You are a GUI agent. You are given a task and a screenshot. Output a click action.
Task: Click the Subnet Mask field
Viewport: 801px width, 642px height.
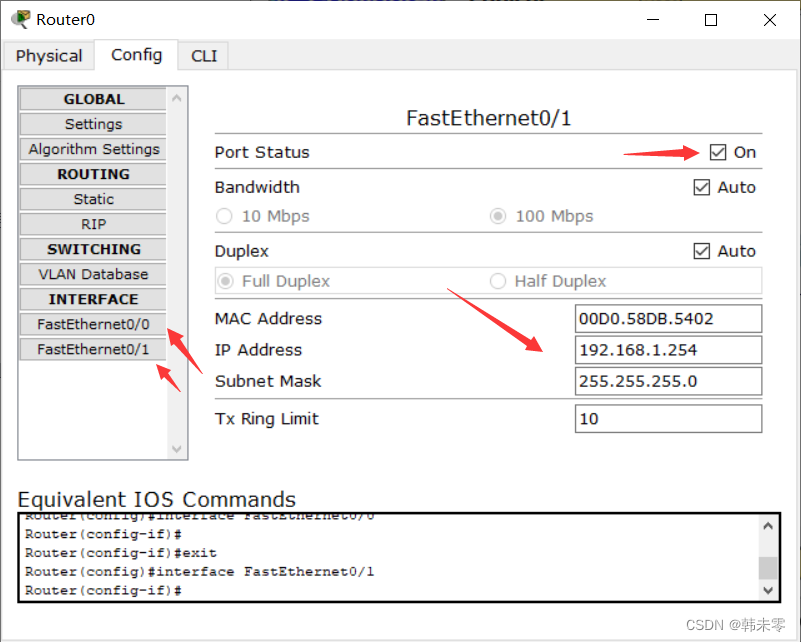668,381
